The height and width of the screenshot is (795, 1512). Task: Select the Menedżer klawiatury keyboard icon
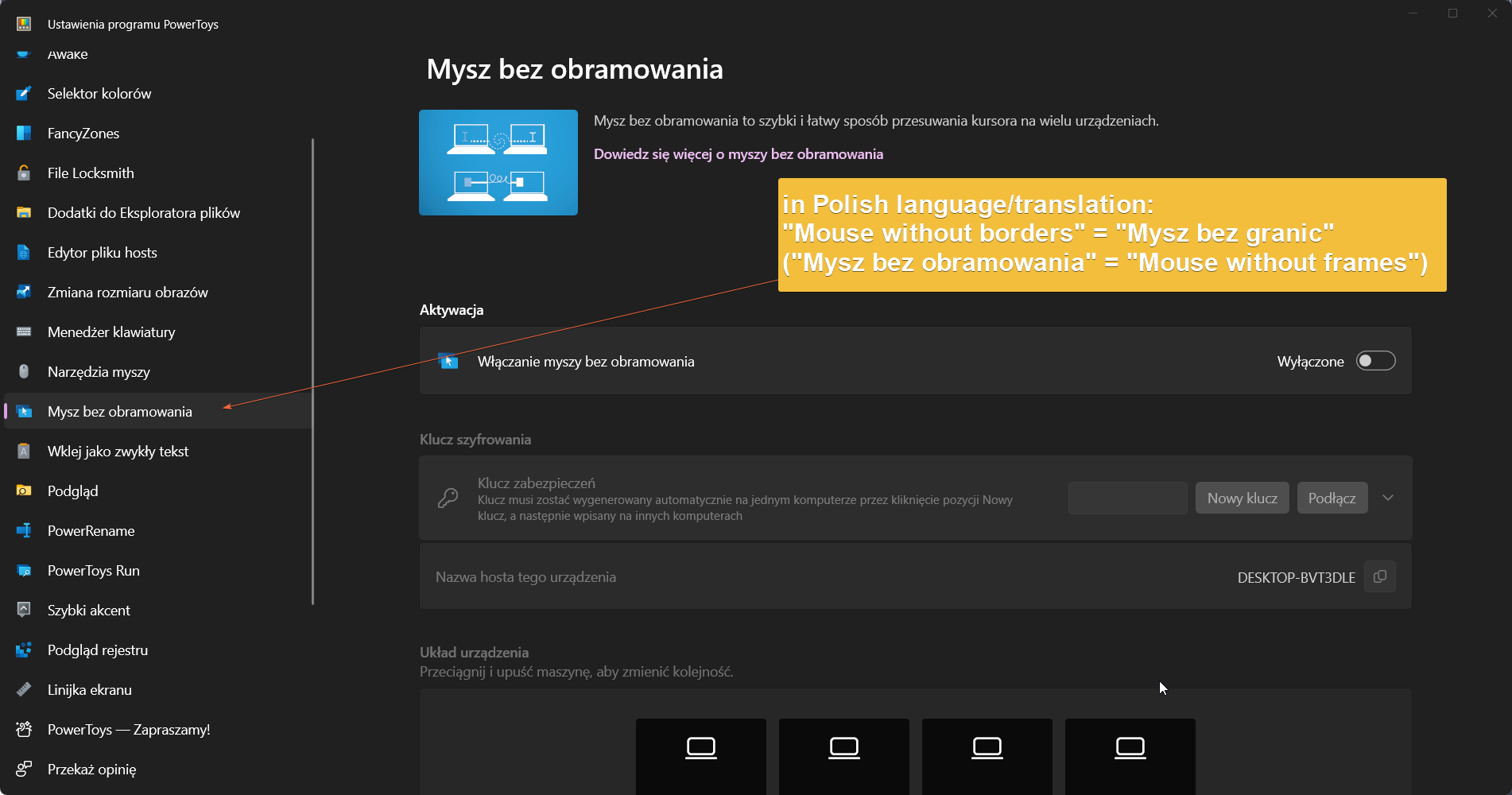(23, 332)
